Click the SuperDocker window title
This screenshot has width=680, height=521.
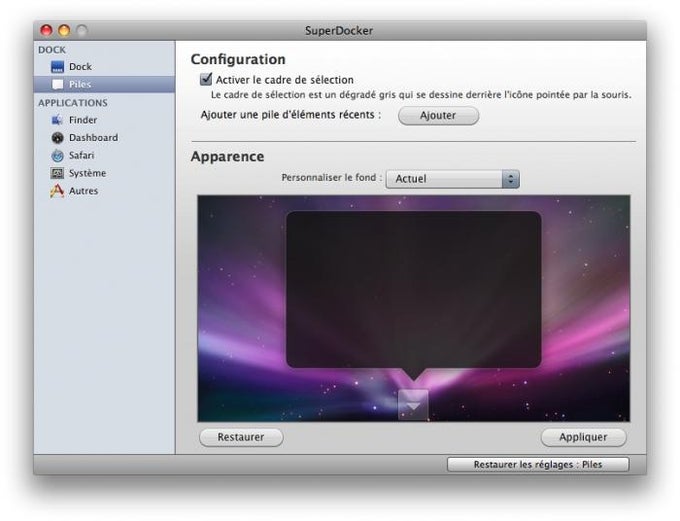pyautogui.click(x=339, y=30)
